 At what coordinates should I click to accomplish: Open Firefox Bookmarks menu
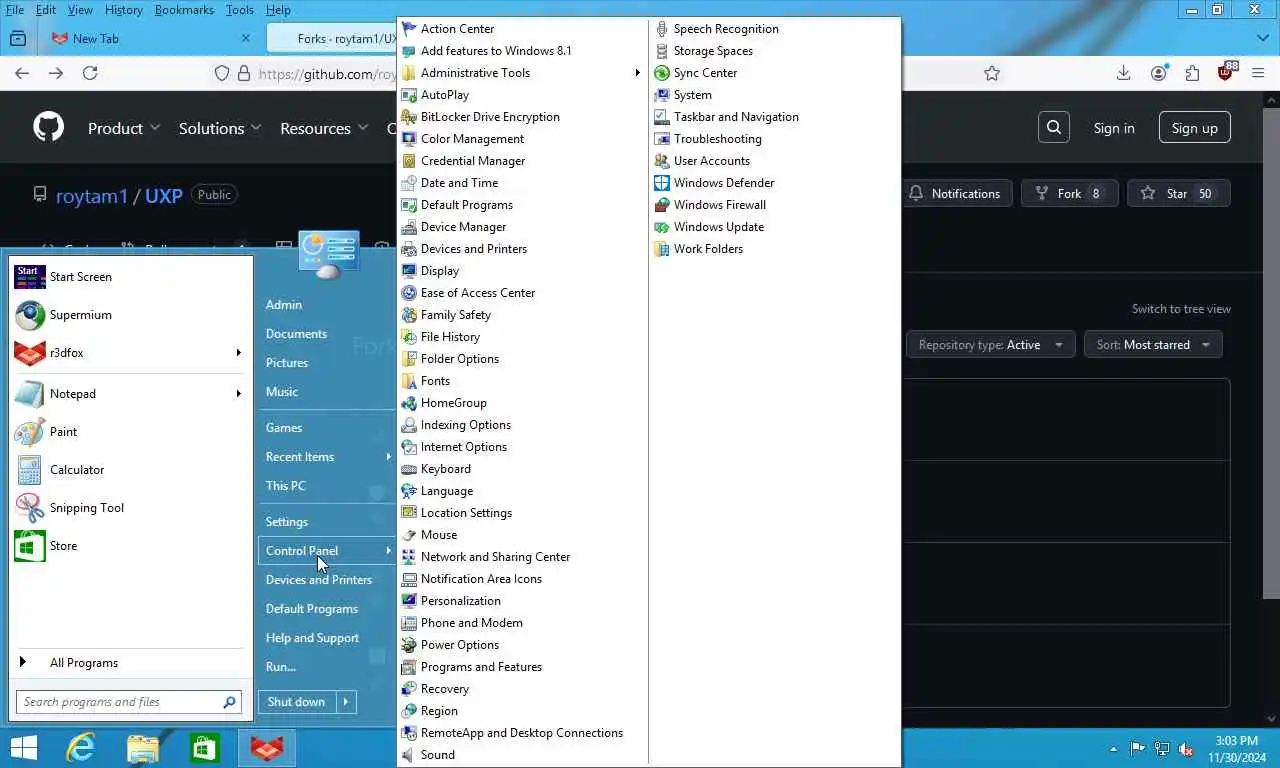184,10
